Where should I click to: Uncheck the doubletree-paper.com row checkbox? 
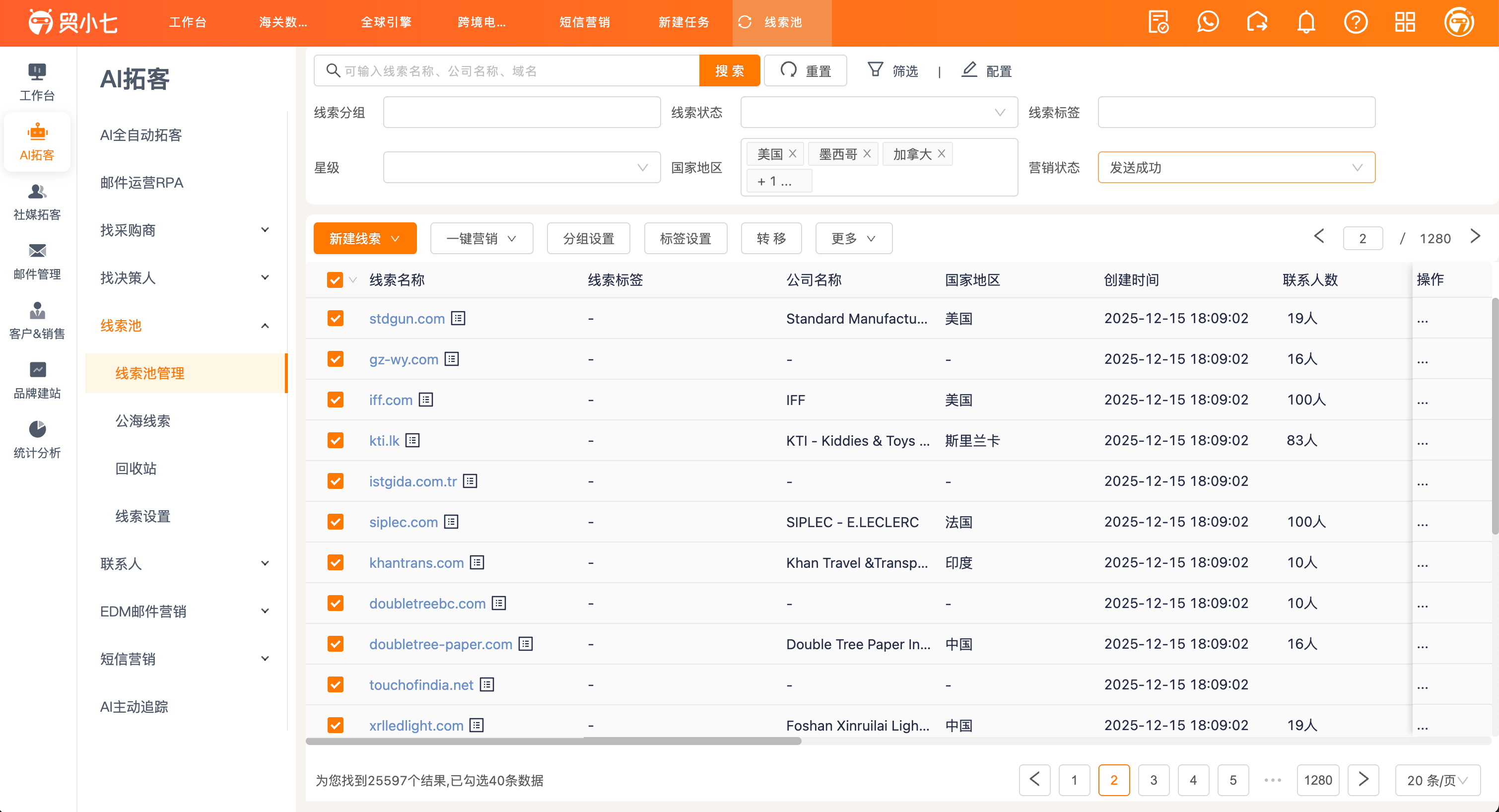(x=335, y=644)
